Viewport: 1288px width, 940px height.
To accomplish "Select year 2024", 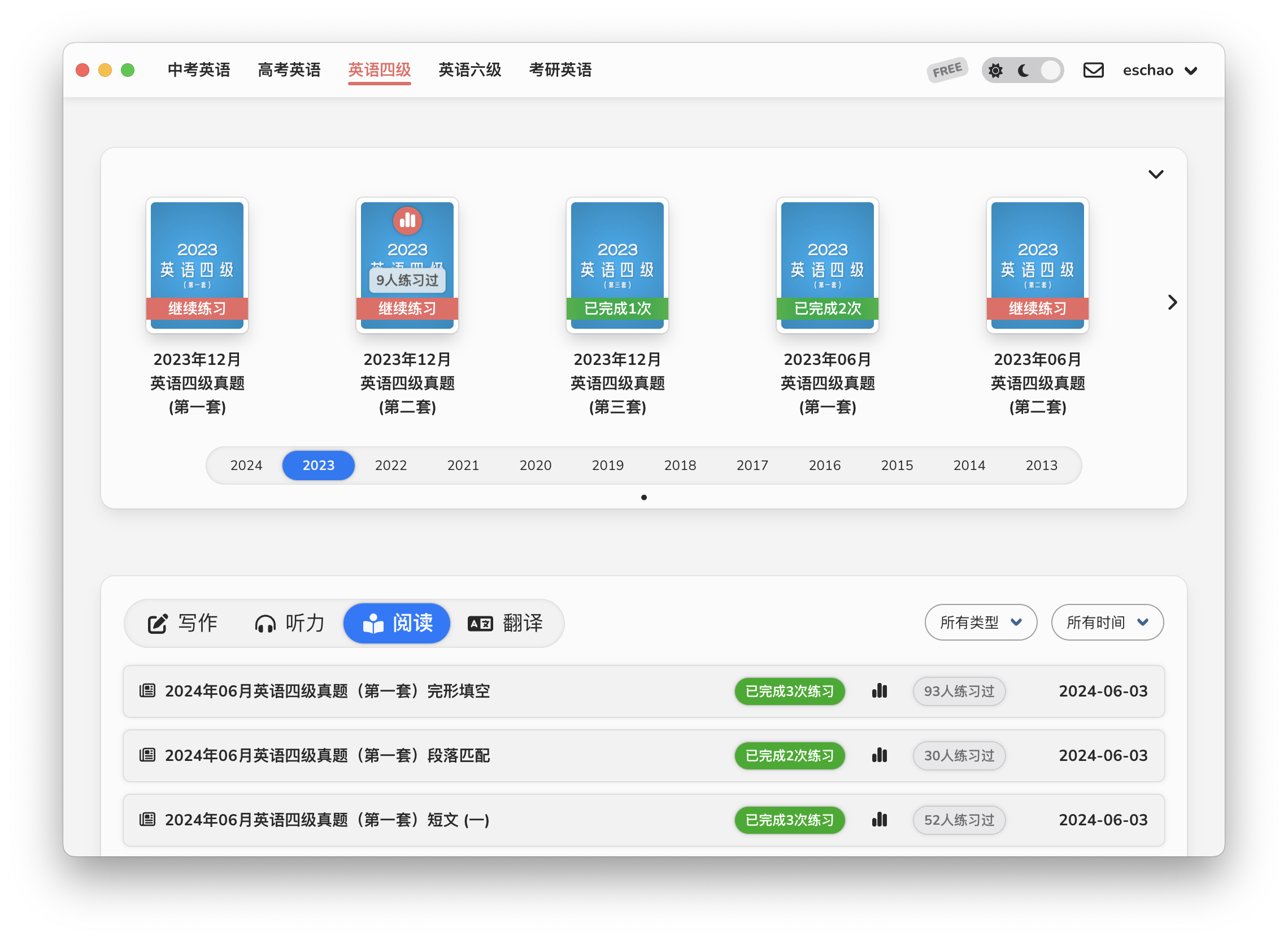I will tap(246, 465).
